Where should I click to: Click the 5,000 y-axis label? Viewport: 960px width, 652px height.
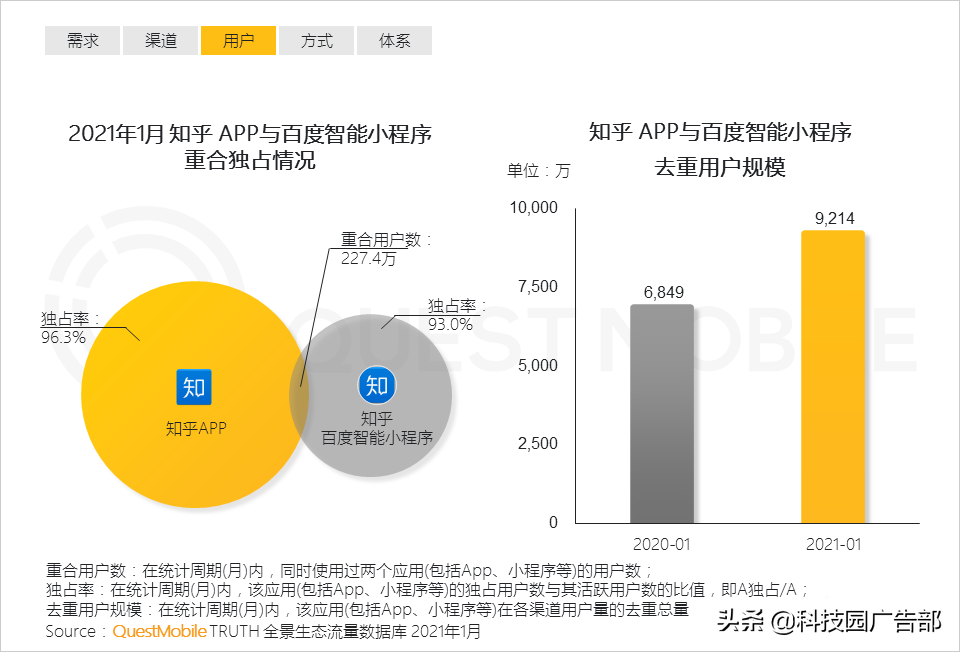pyautogui.click(x=538, y=365)
